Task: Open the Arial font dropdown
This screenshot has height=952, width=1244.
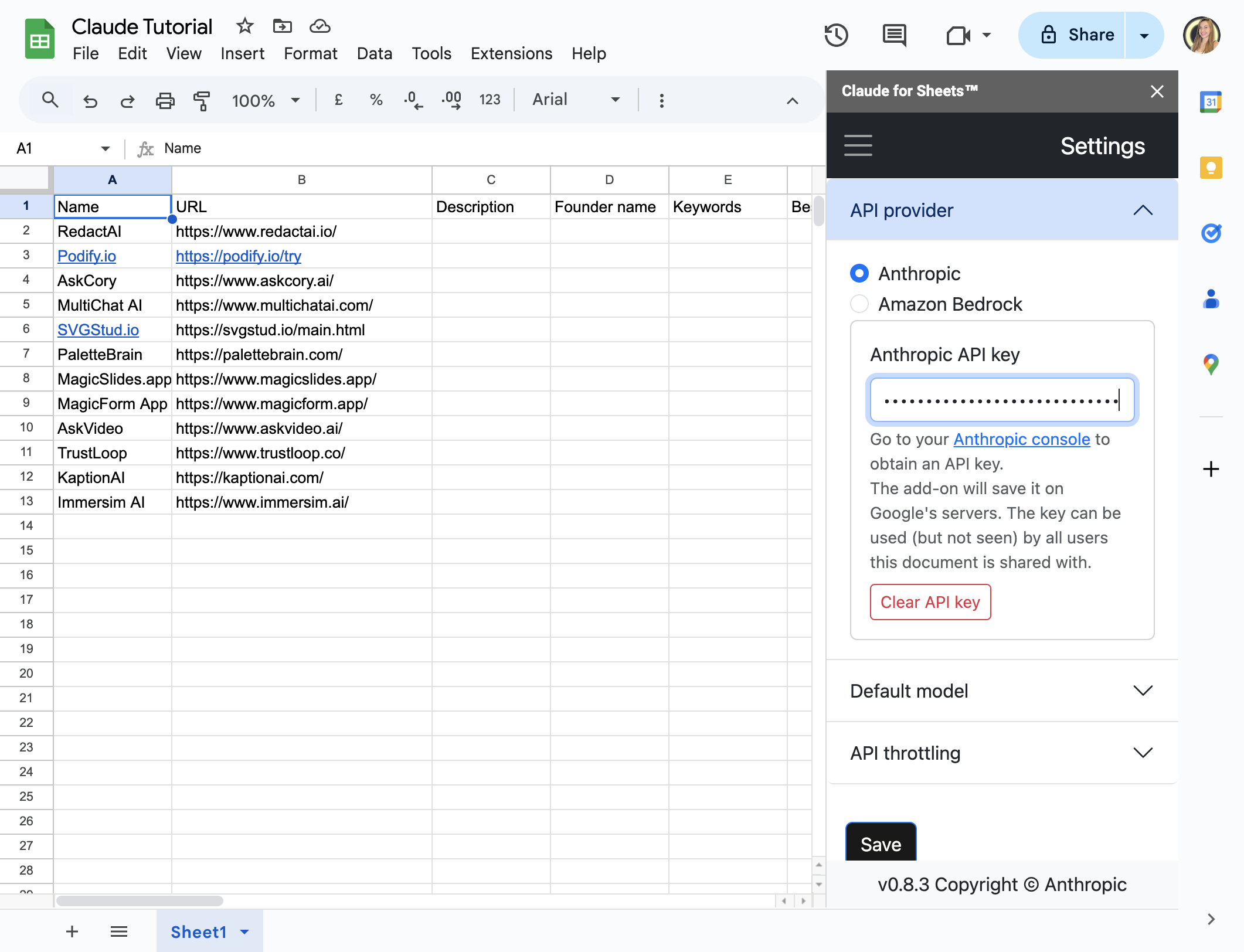Action: coord(576,100)
